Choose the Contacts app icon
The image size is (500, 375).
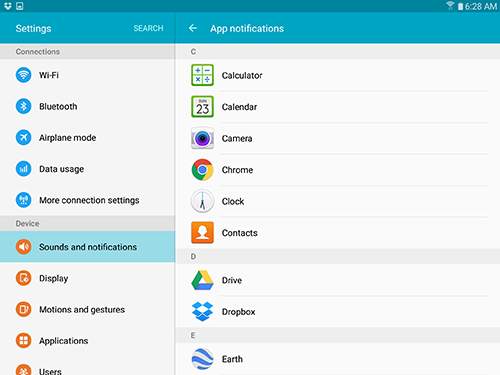tap(202, 233)
